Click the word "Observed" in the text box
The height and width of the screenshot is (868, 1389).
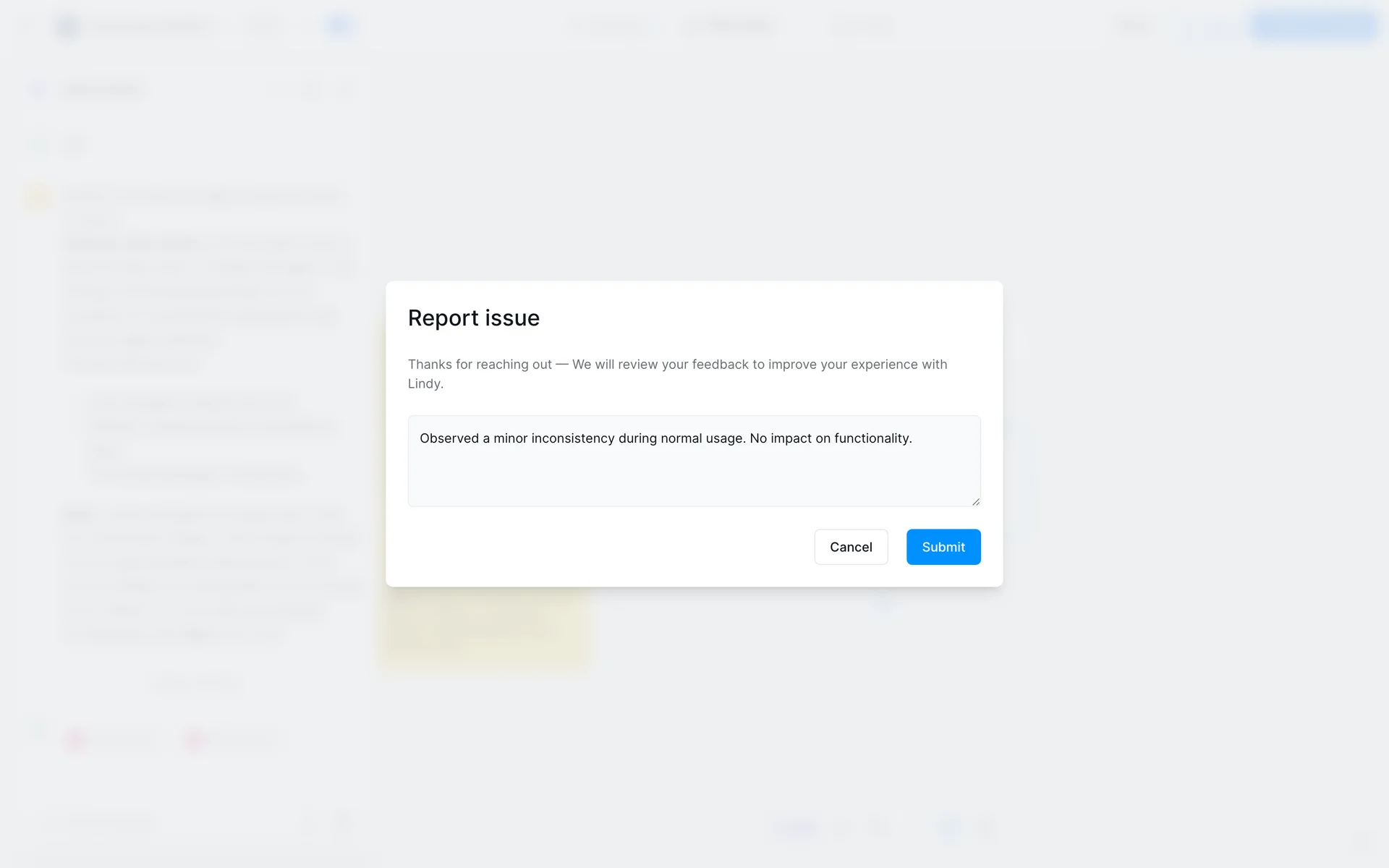click(449, 438)
